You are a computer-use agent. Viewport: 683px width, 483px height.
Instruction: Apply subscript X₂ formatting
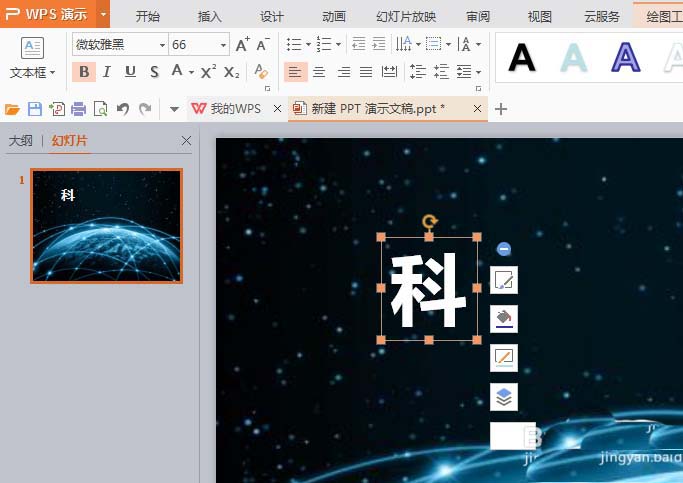[x=231, y=72]
